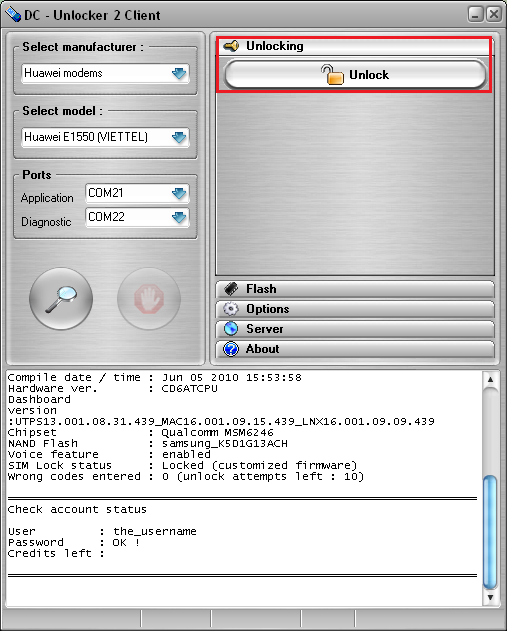Click the magnifying glass detect modem button

[61, 299]
